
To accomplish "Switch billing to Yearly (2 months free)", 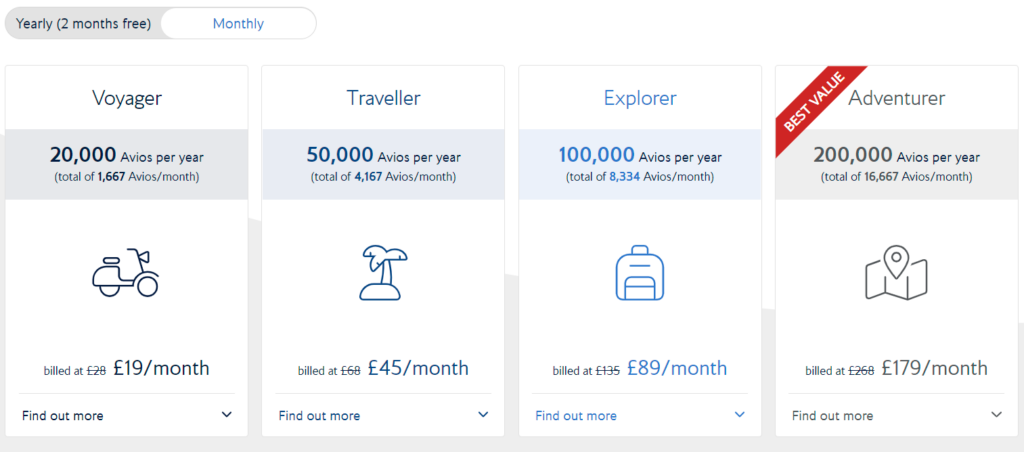I will point(84,24).
